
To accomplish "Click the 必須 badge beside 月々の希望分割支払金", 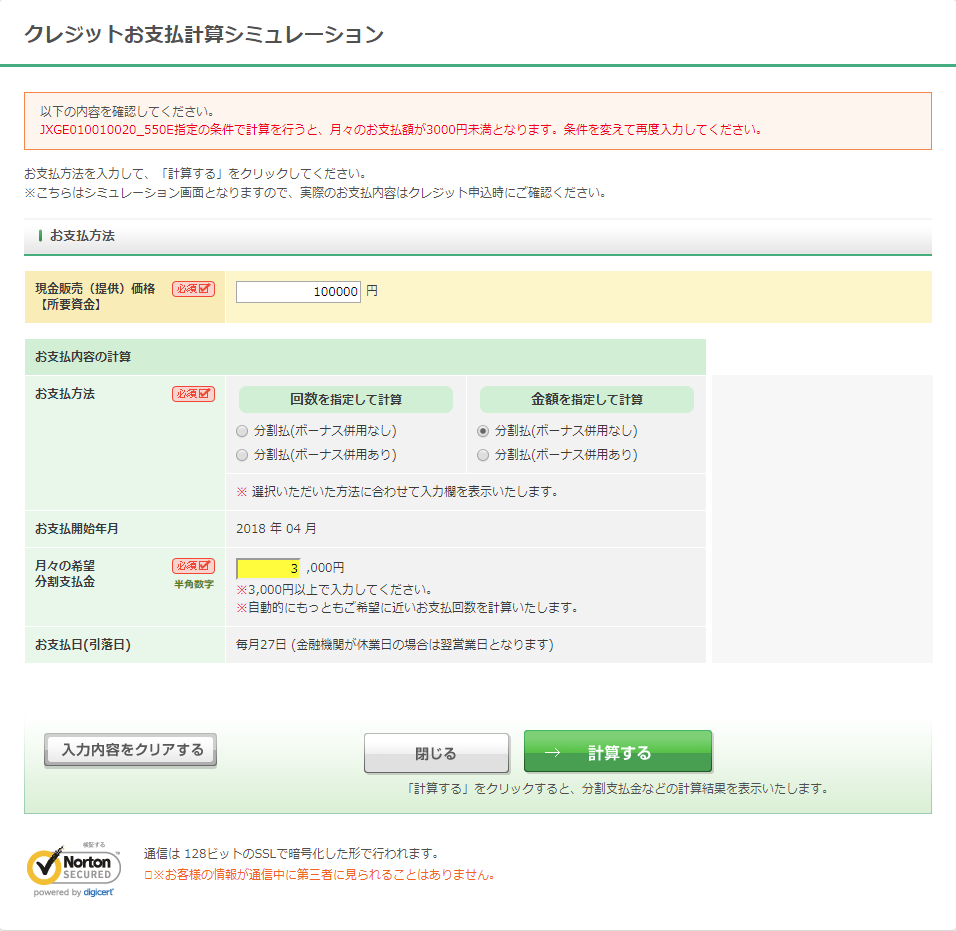I will click(193, 566).
